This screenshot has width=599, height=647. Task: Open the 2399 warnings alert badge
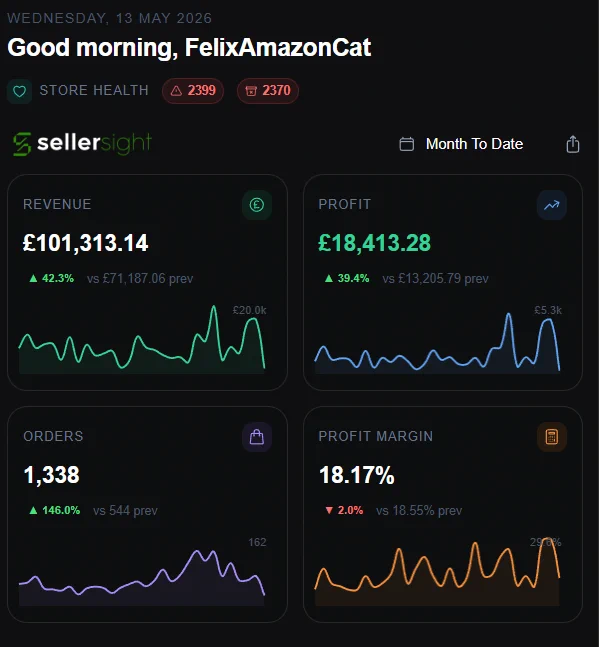[x=193, y=91]
